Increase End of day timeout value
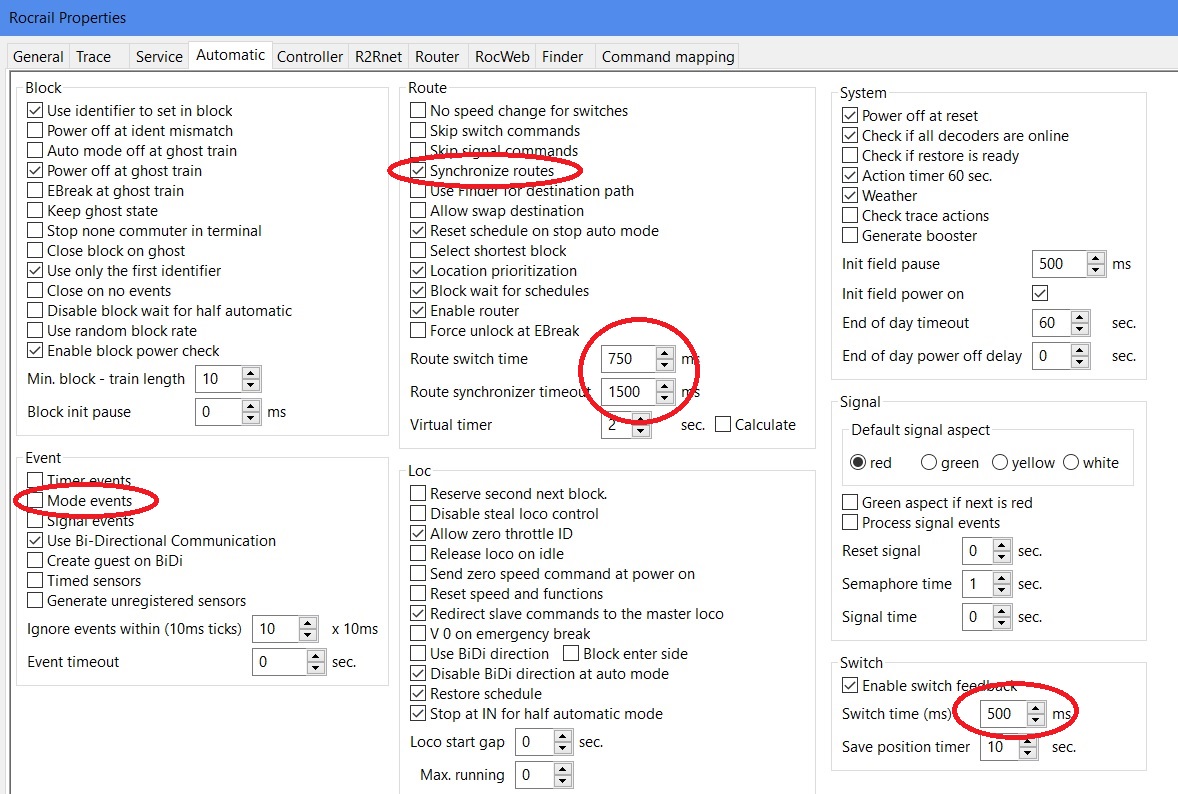Image resolution: width=1178 pixels, height=794 pixels. tap(1080, 317)
